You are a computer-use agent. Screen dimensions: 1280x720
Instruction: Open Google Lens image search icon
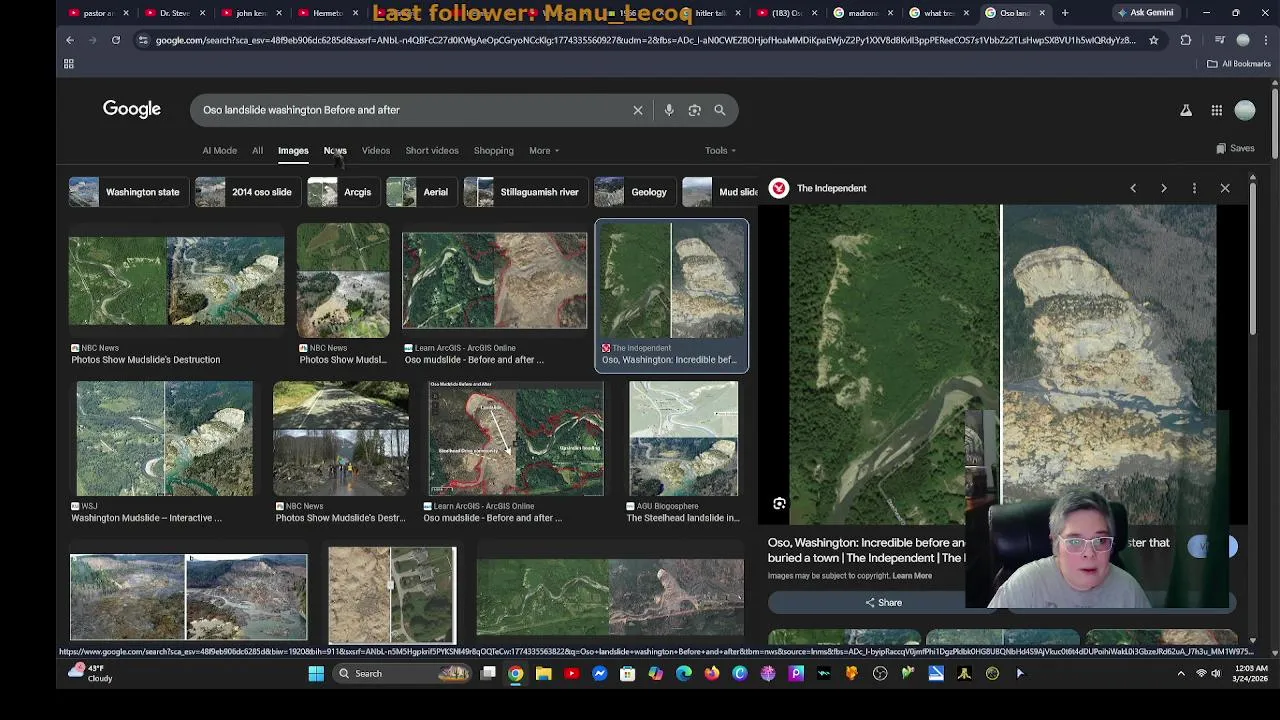pos(694,110)
